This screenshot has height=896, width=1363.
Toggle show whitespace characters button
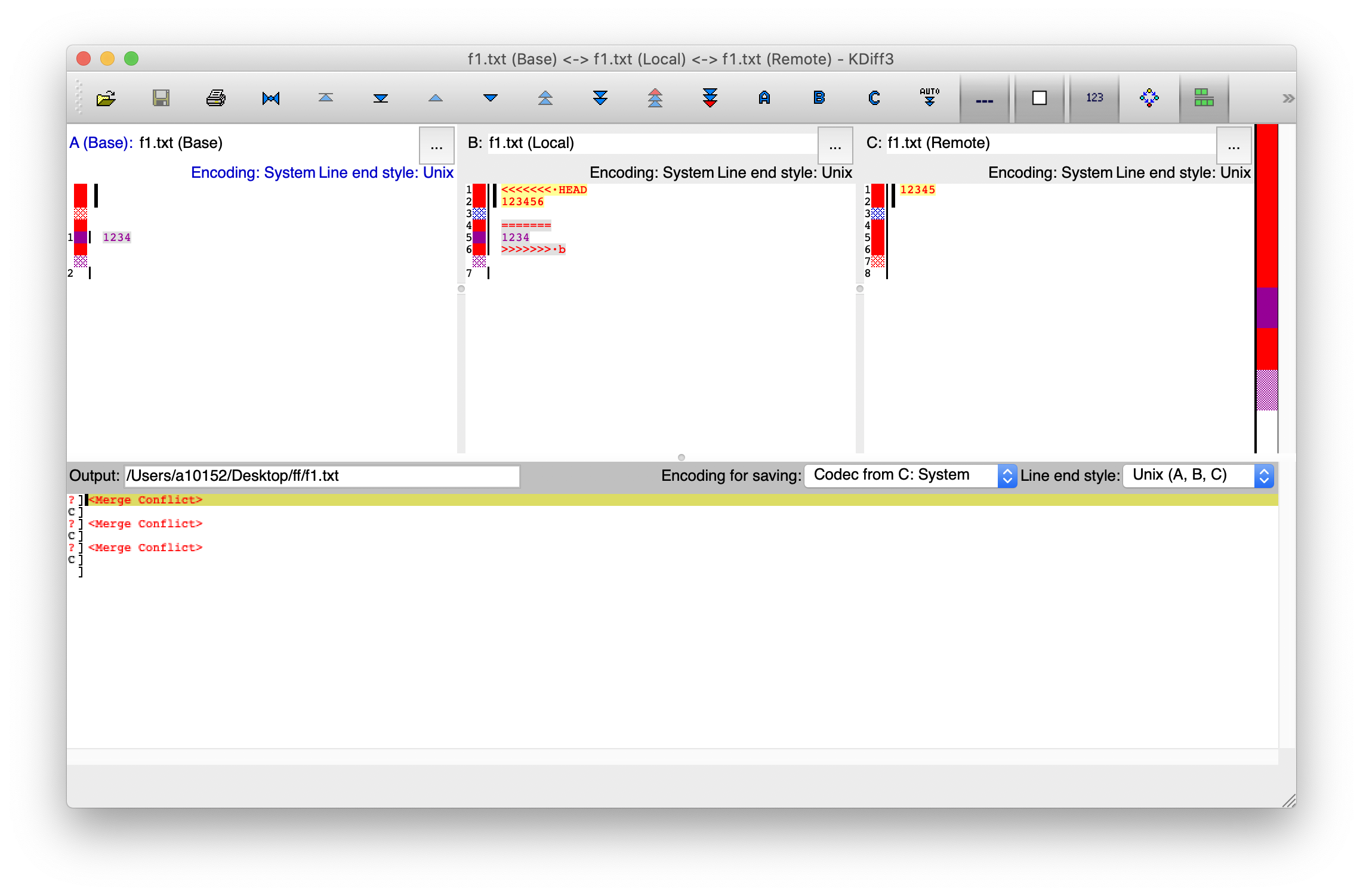coord(984,98)
